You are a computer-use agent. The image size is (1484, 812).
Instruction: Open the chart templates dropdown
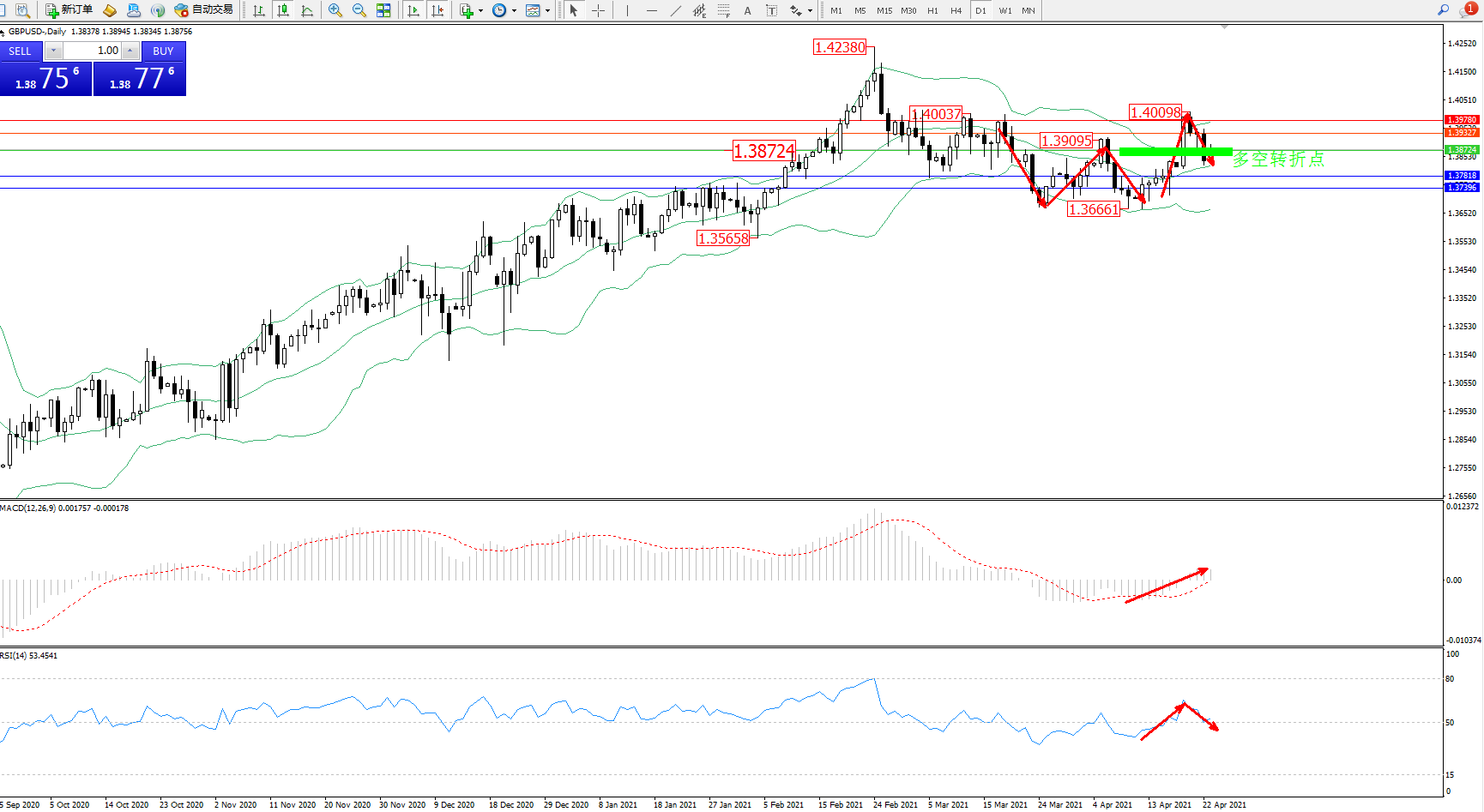tap(547, 11)
